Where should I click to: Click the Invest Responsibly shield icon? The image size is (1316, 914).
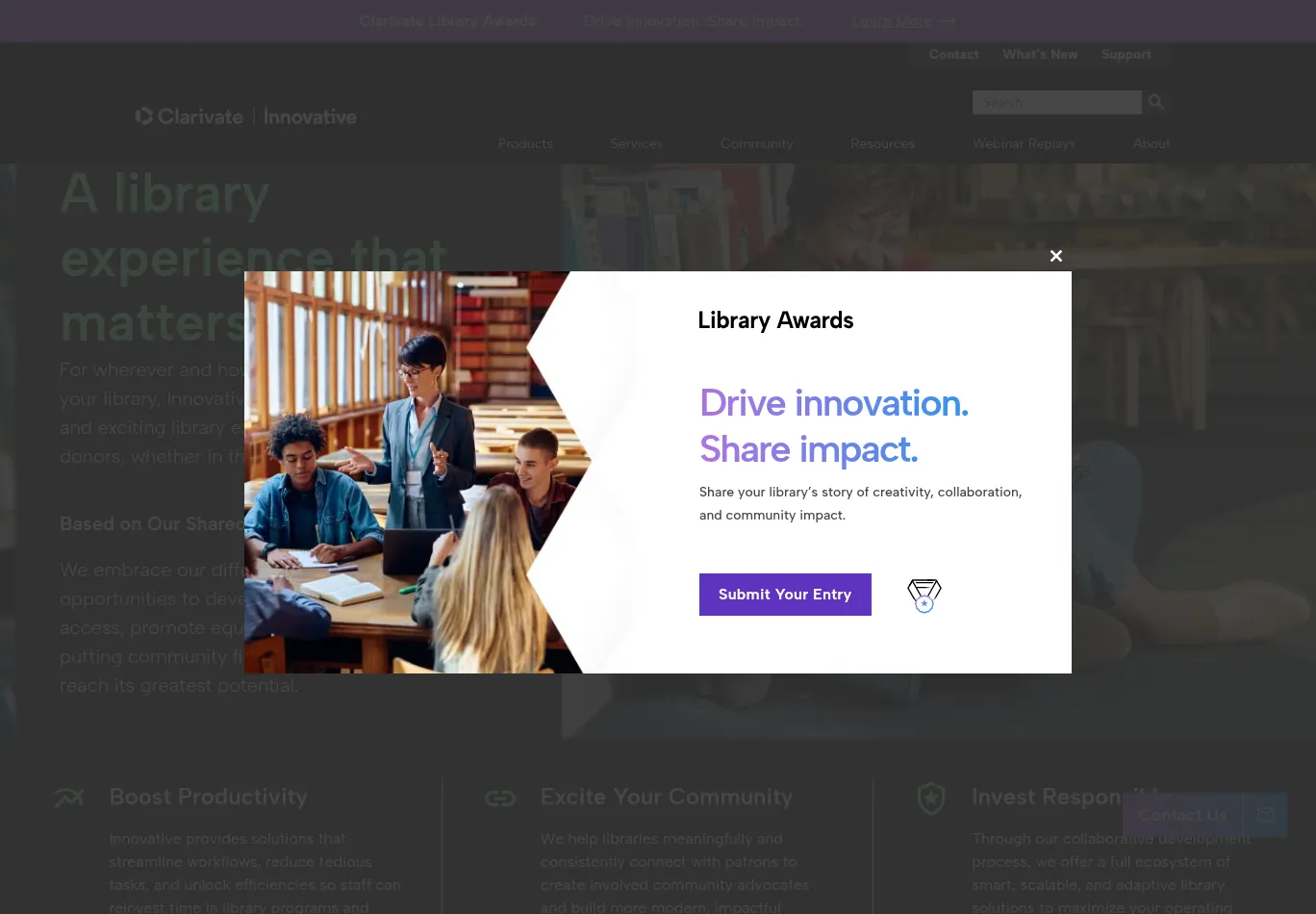(931, 799)
